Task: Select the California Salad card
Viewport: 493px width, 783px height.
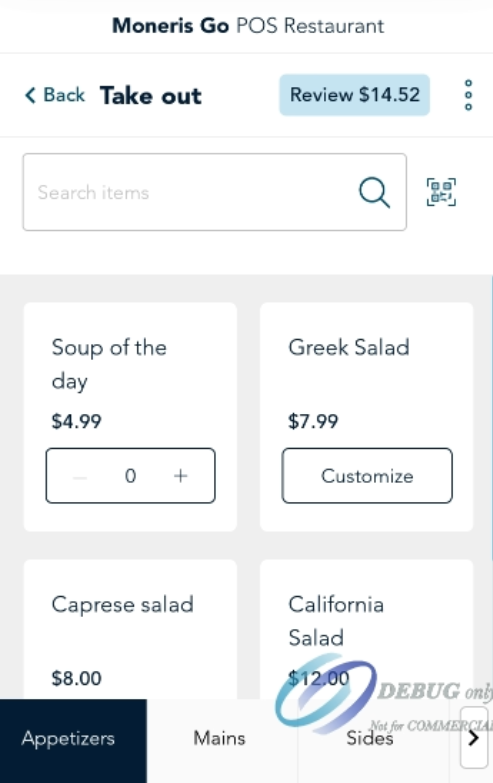Action: pos(367,629)
